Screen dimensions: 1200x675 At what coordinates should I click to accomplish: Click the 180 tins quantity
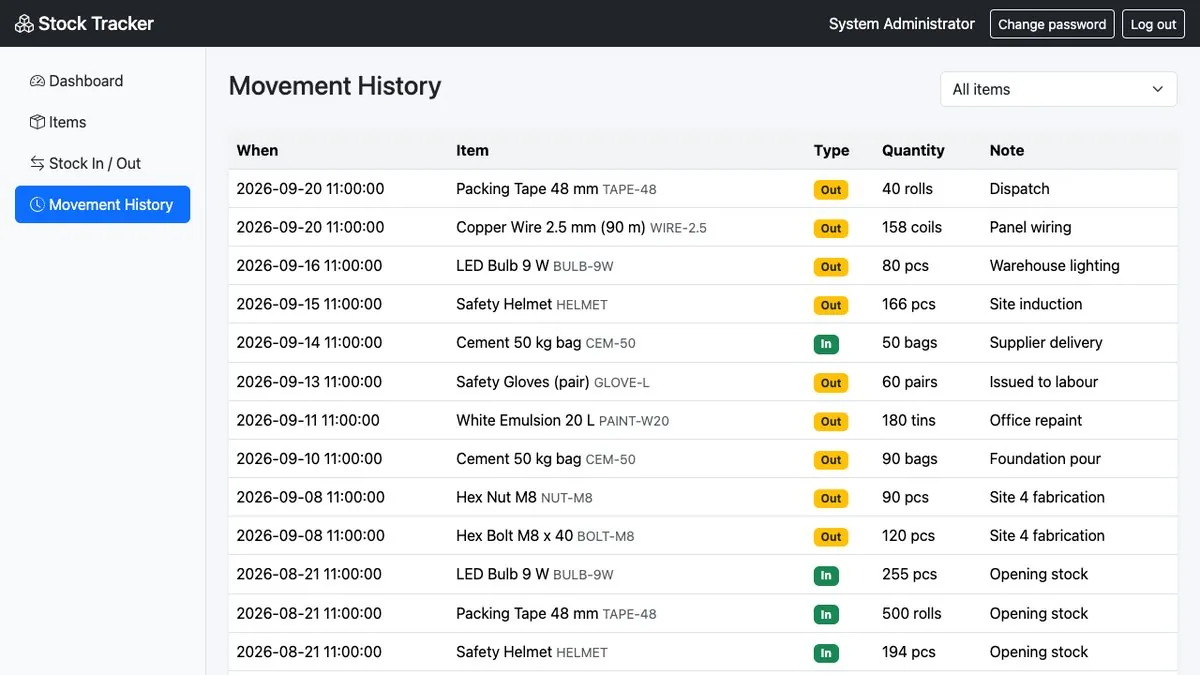pyautogui.click(x=909, y=420)
